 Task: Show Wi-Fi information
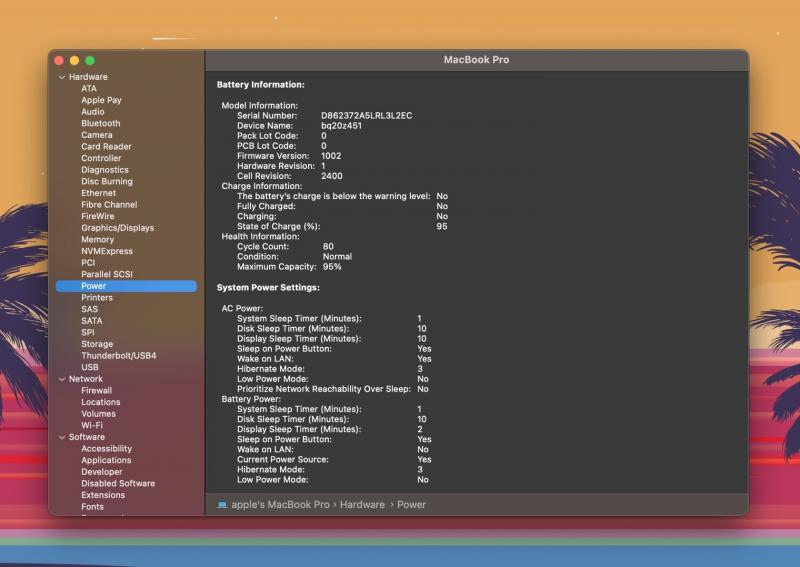[92, 426]
